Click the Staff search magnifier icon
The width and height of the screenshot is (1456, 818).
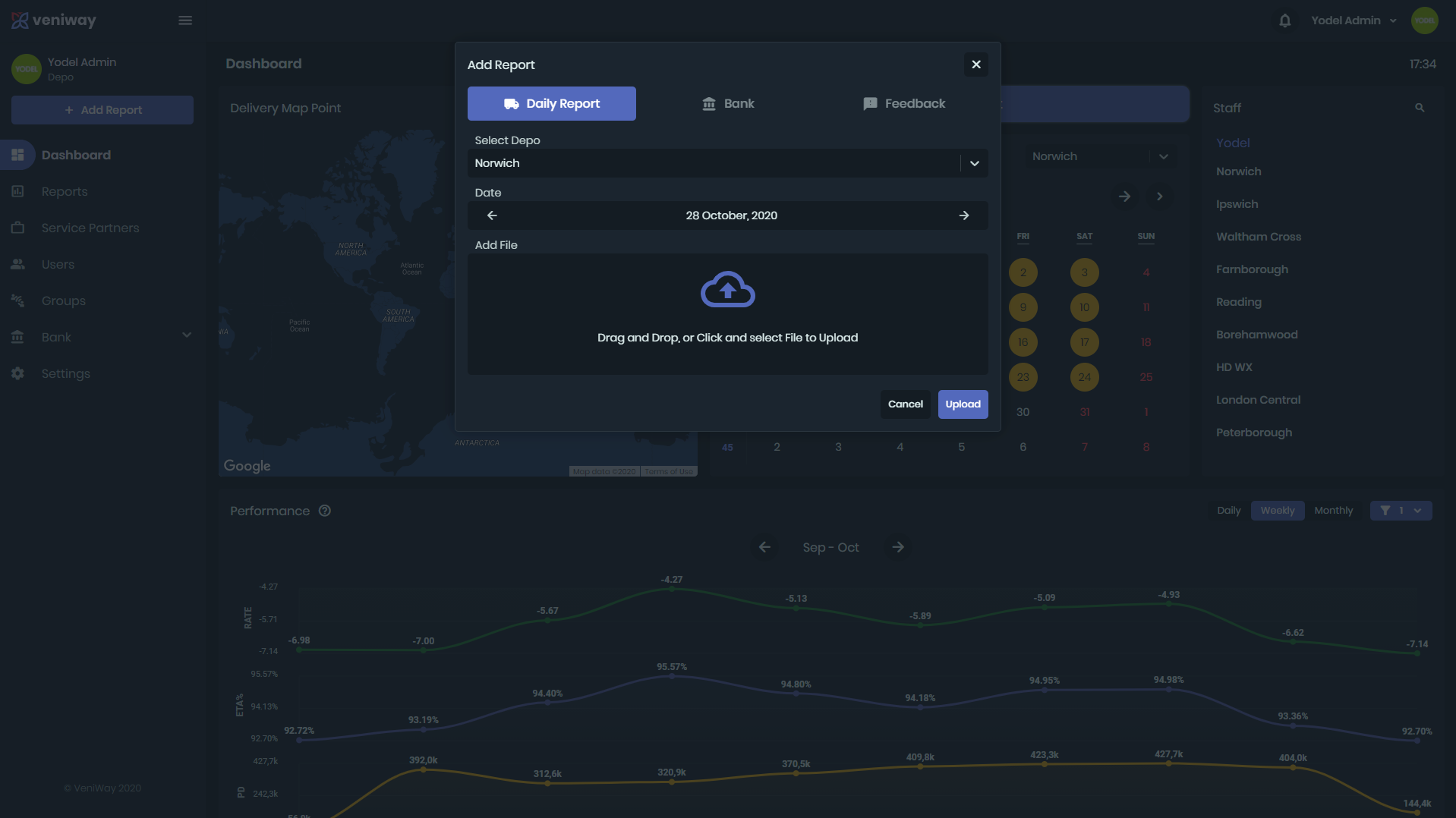point(1419,108)
